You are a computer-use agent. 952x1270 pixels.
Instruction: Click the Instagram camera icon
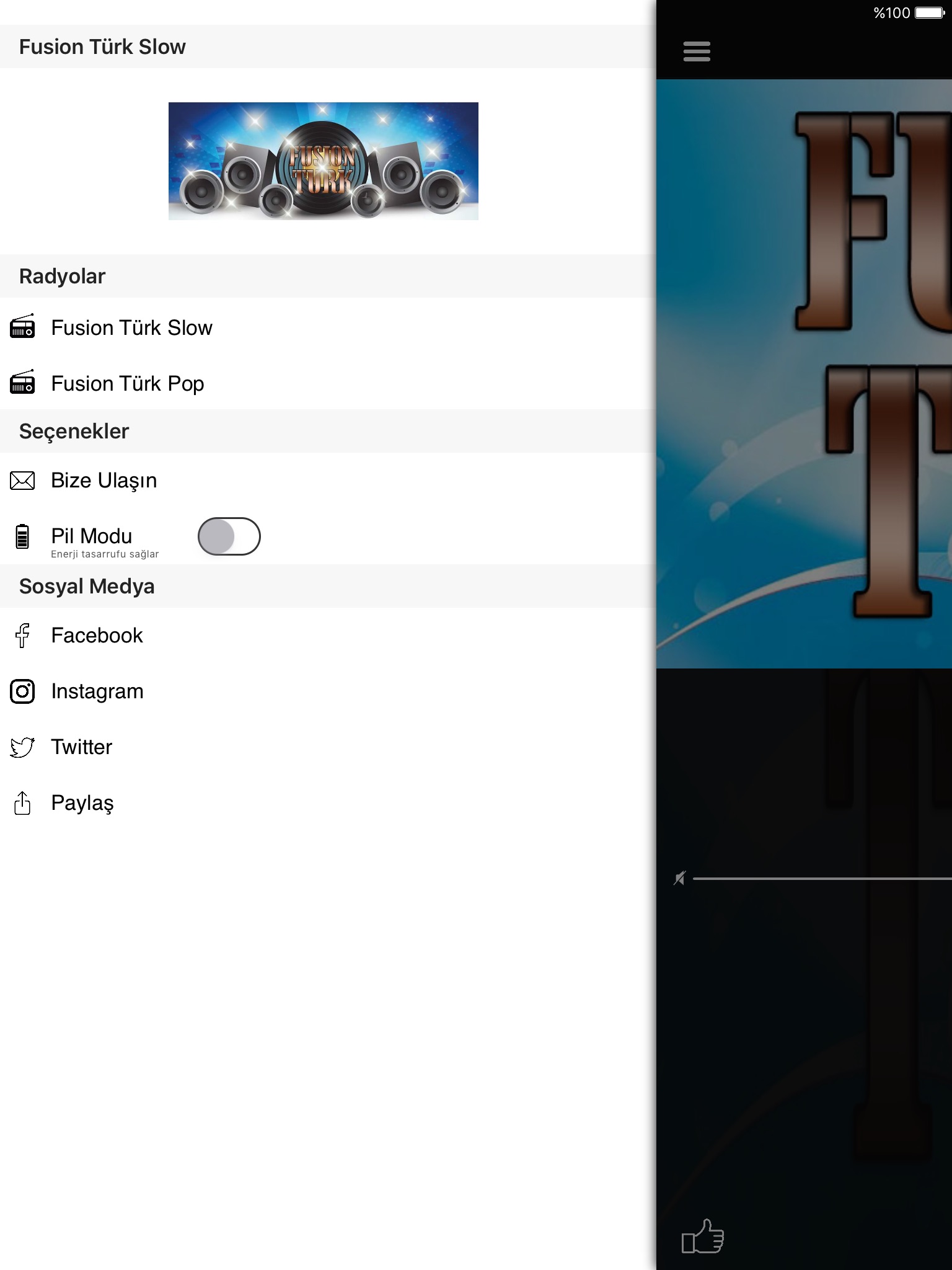point(22,691)
